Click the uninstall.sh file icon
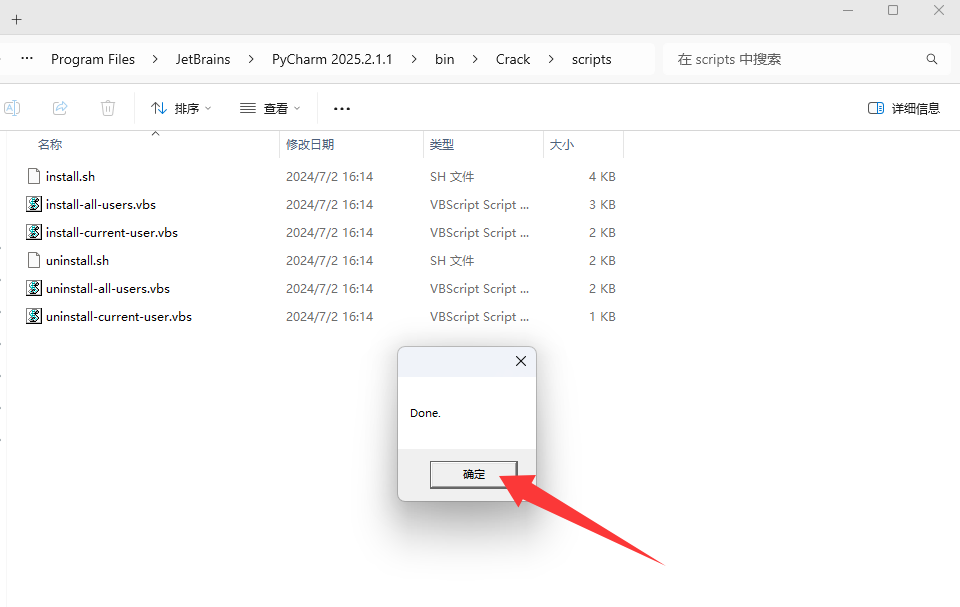This screenshot has height=607, width=960. click(x=34, y=260)
